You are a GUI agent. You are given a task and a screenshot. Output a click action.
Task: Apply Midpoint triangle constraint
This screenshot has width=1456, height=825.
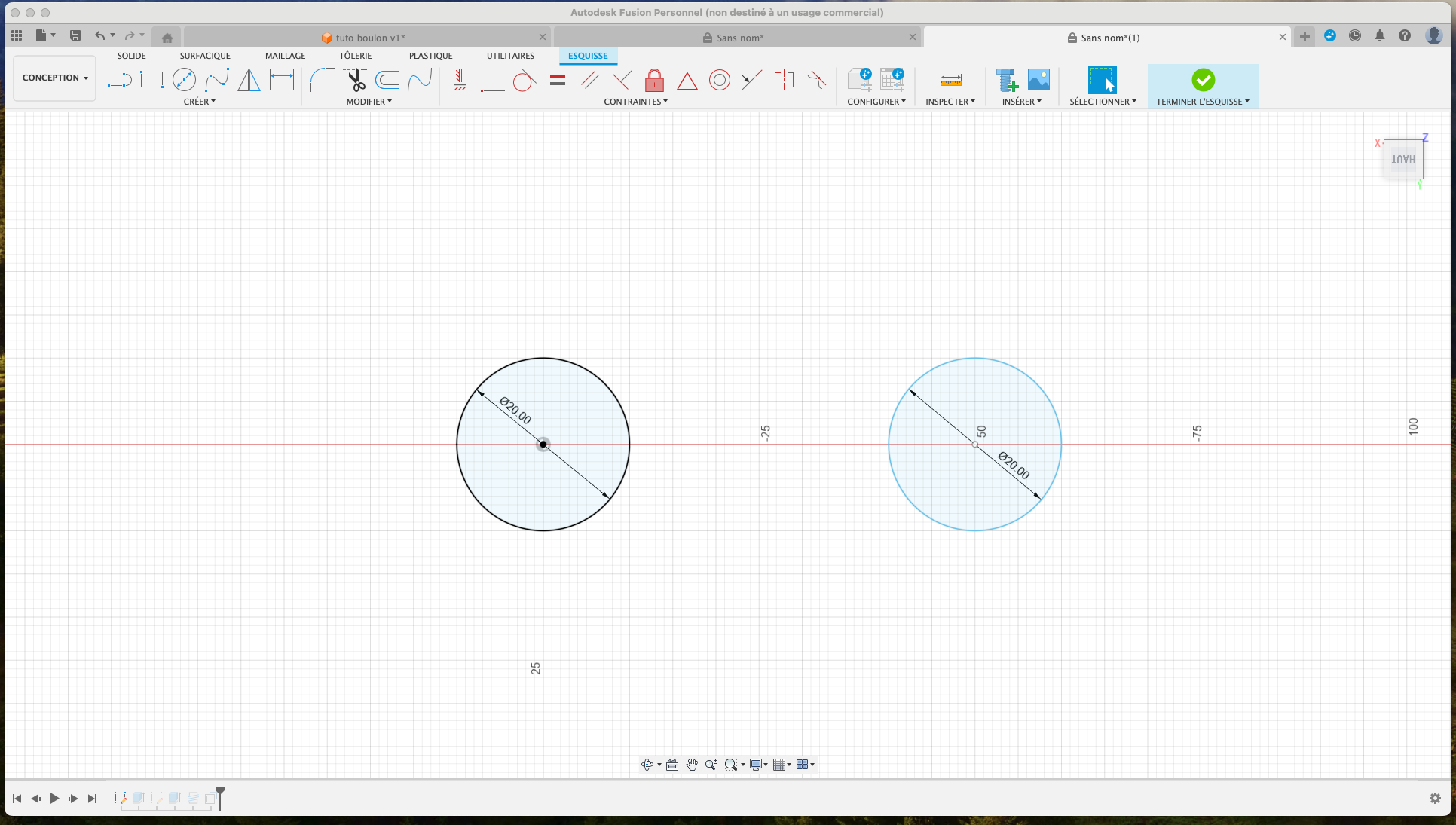[687, 81]
